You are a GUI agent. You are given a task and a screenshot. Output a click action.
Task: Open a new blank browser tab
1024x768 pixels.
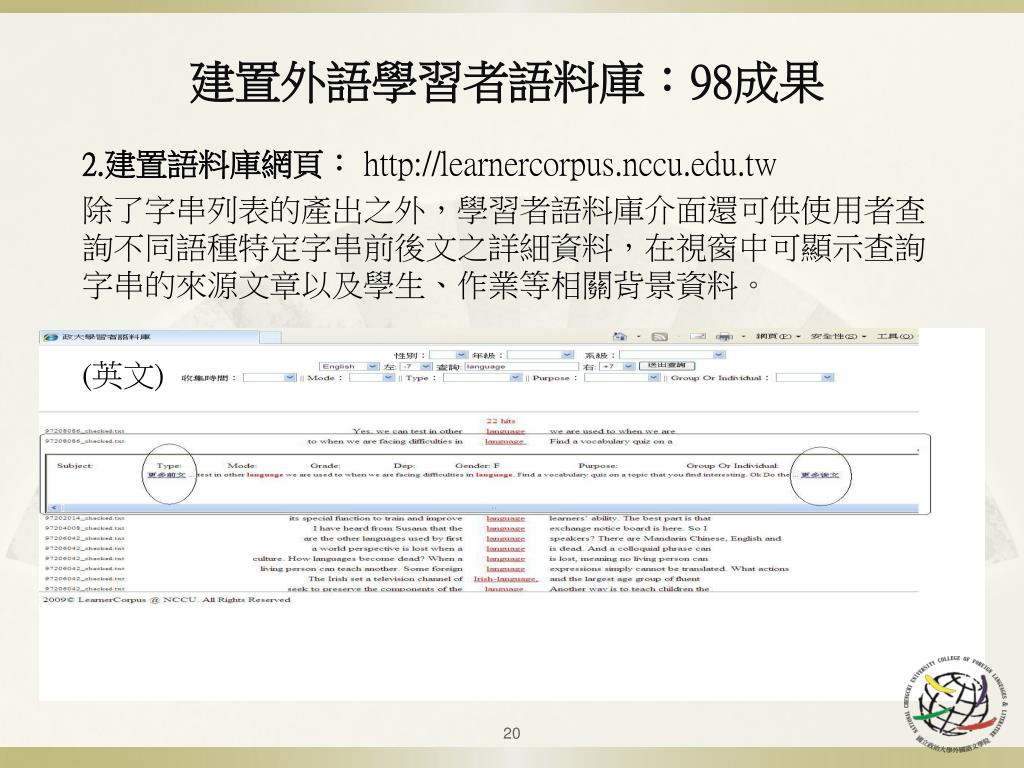[x=271, y=337]
